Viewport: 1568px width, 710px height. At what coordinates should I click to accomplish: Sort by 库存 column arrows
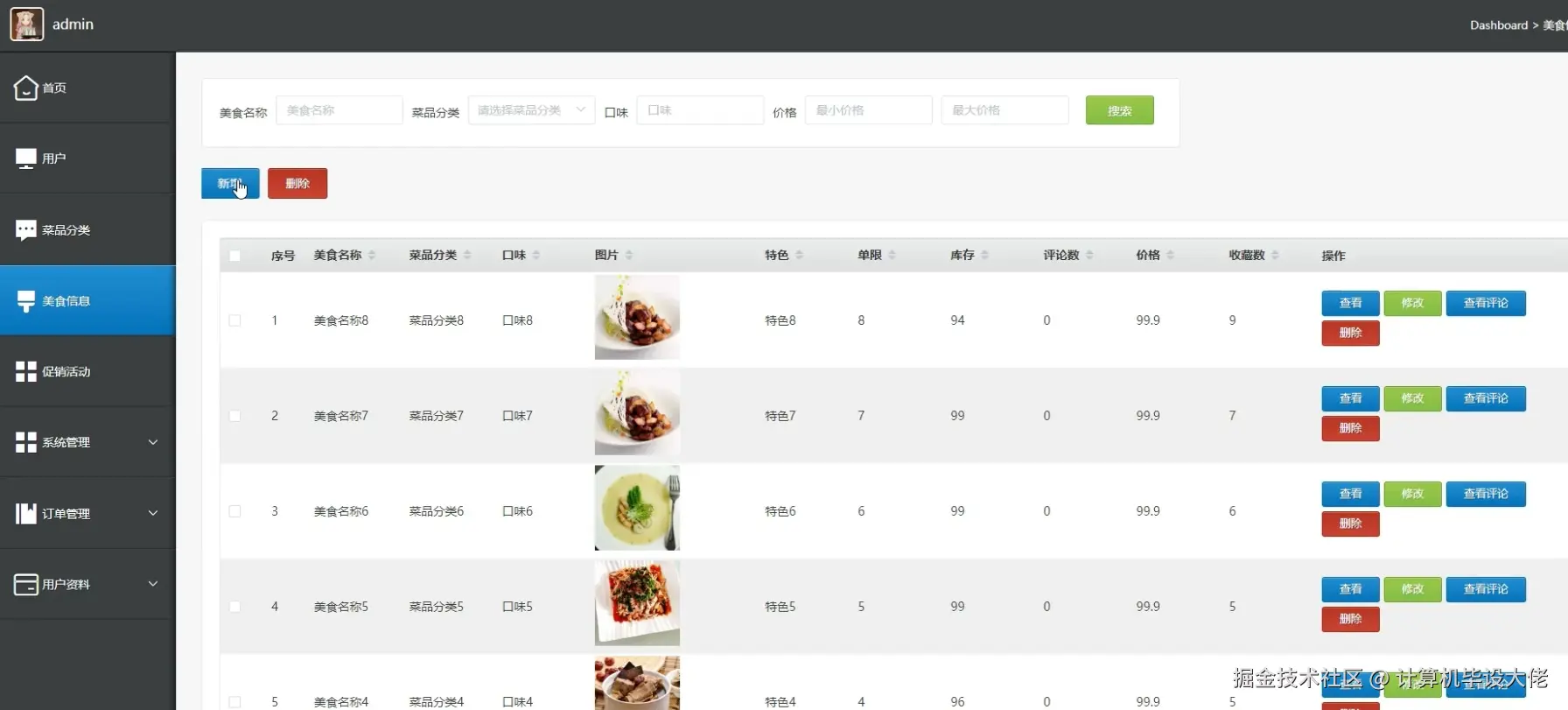pyautogui.click(x=984, y=255)
